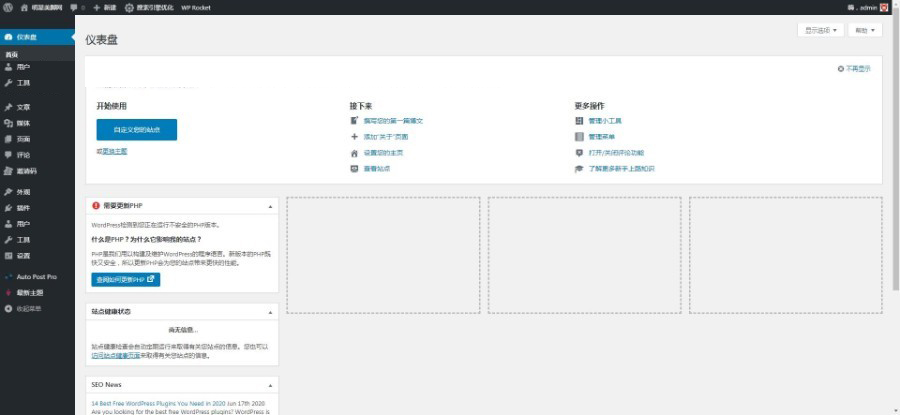Collapse the SEO News widget arrow

click(x=270, y=385)
